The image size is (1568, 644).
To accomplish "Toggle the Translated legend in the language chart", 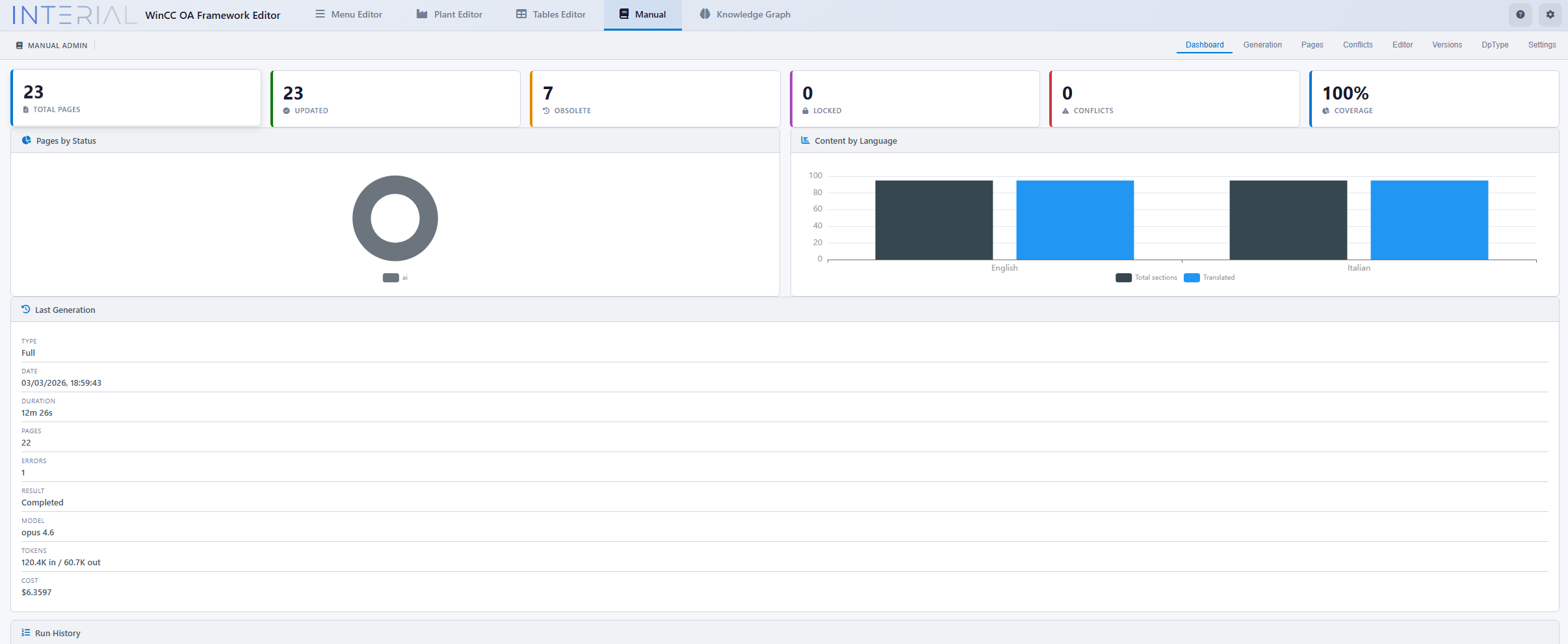I will [1209, 277].
